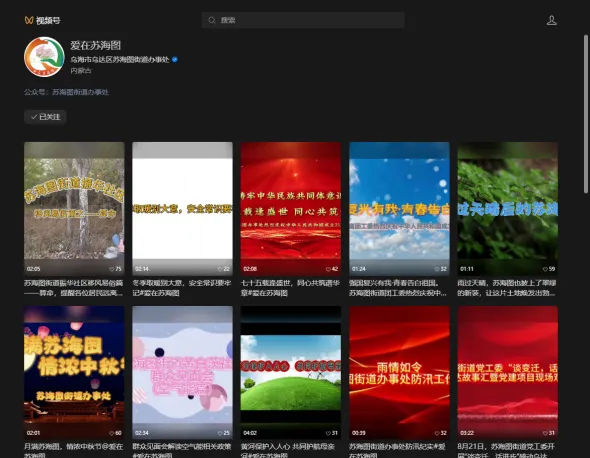This screenshot has height=458, width=590.
Task: Click the heart icon showing 75 likes
Action: (111, 269)
